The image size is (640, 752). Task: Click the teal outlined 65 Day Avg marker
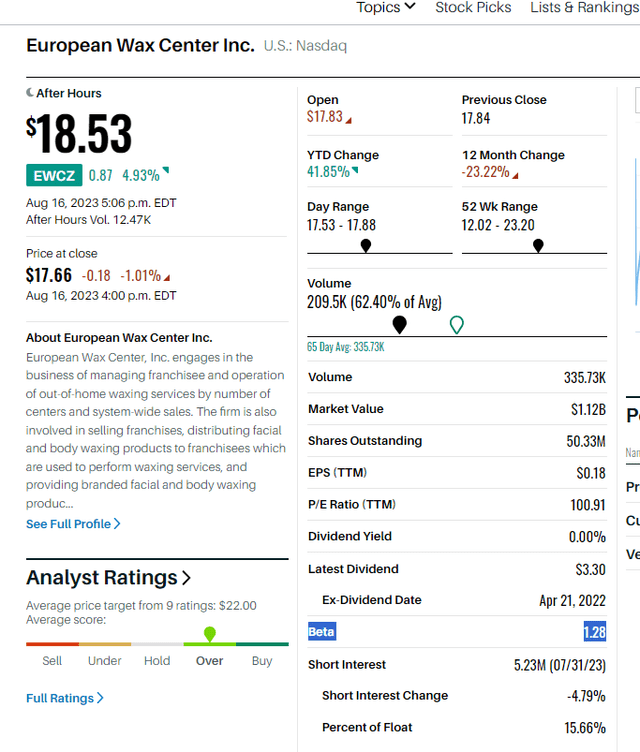457,324
